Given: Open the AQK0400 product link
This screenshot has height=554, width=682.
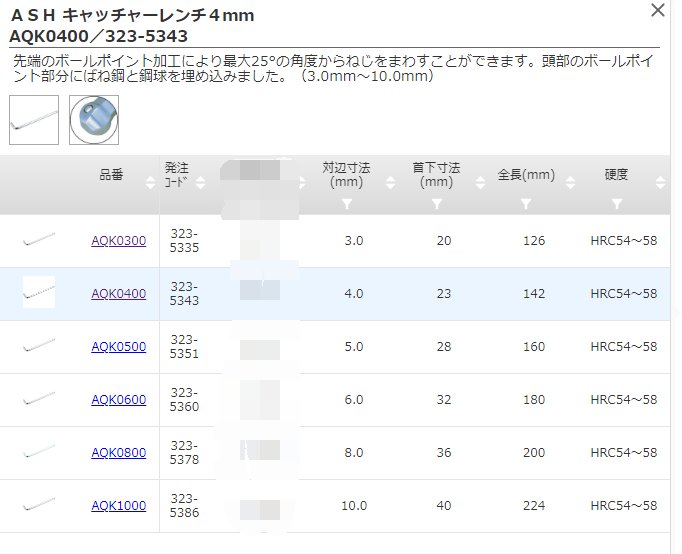Looking at the screenshot, I should coord(118,294).
